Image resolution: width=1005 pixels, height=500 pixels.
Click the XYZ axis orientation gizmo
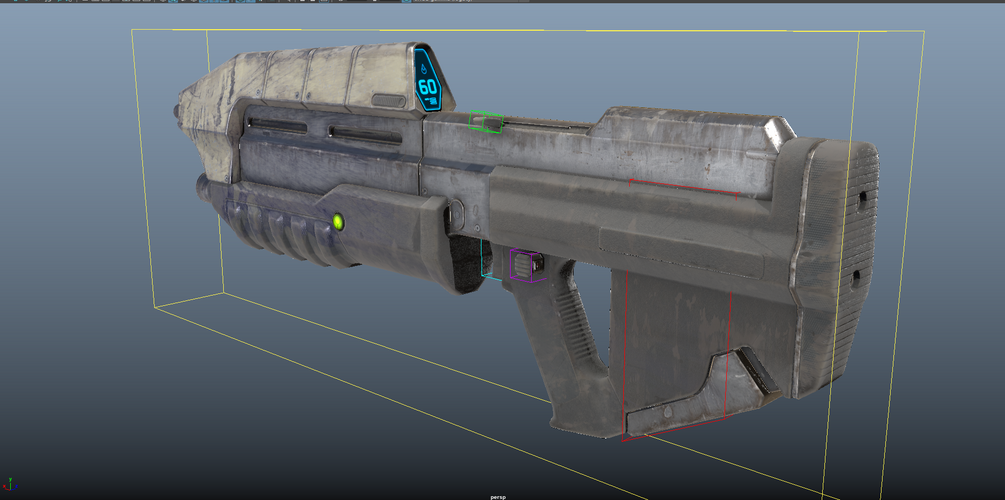[8, 484]
